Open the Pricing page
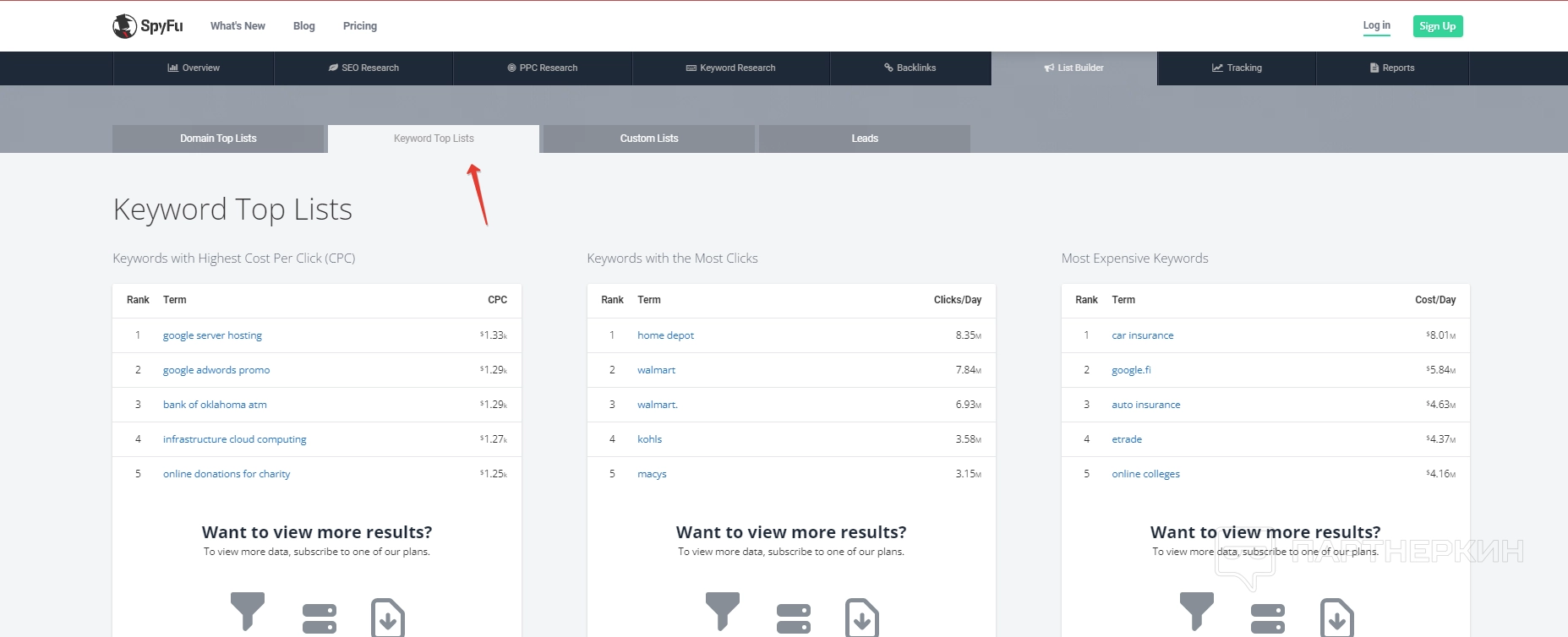 (360, 26)
